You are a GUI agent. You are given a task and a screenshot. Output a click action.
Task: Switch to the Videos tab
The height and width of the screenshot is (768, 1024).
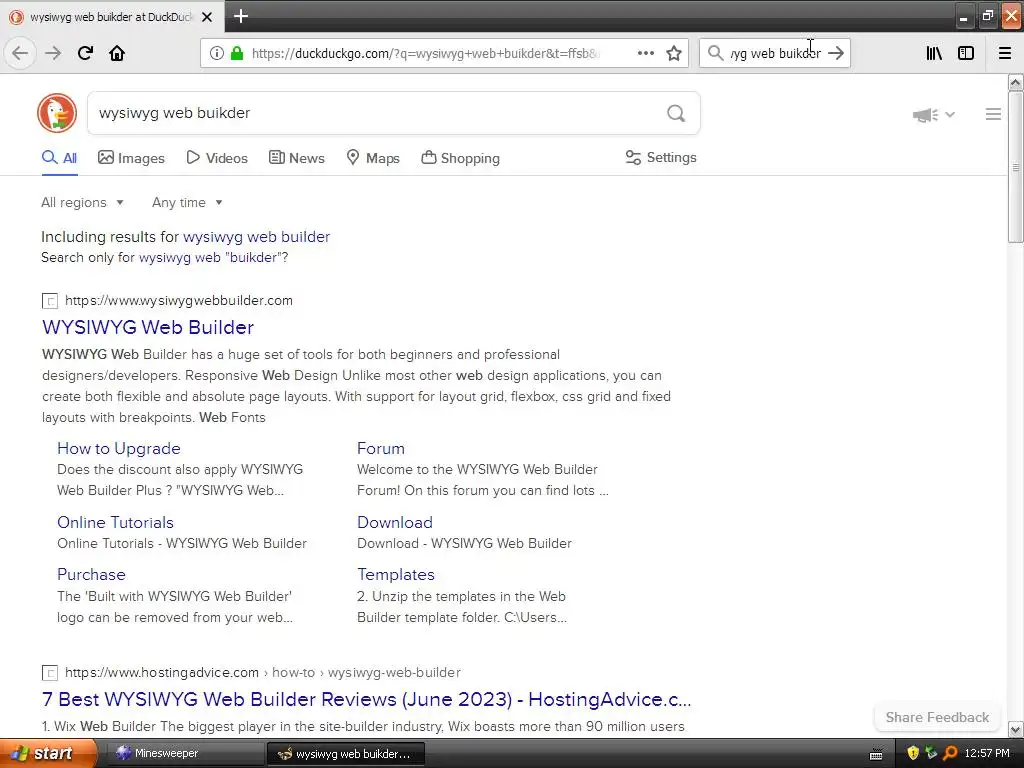point(217,158)
